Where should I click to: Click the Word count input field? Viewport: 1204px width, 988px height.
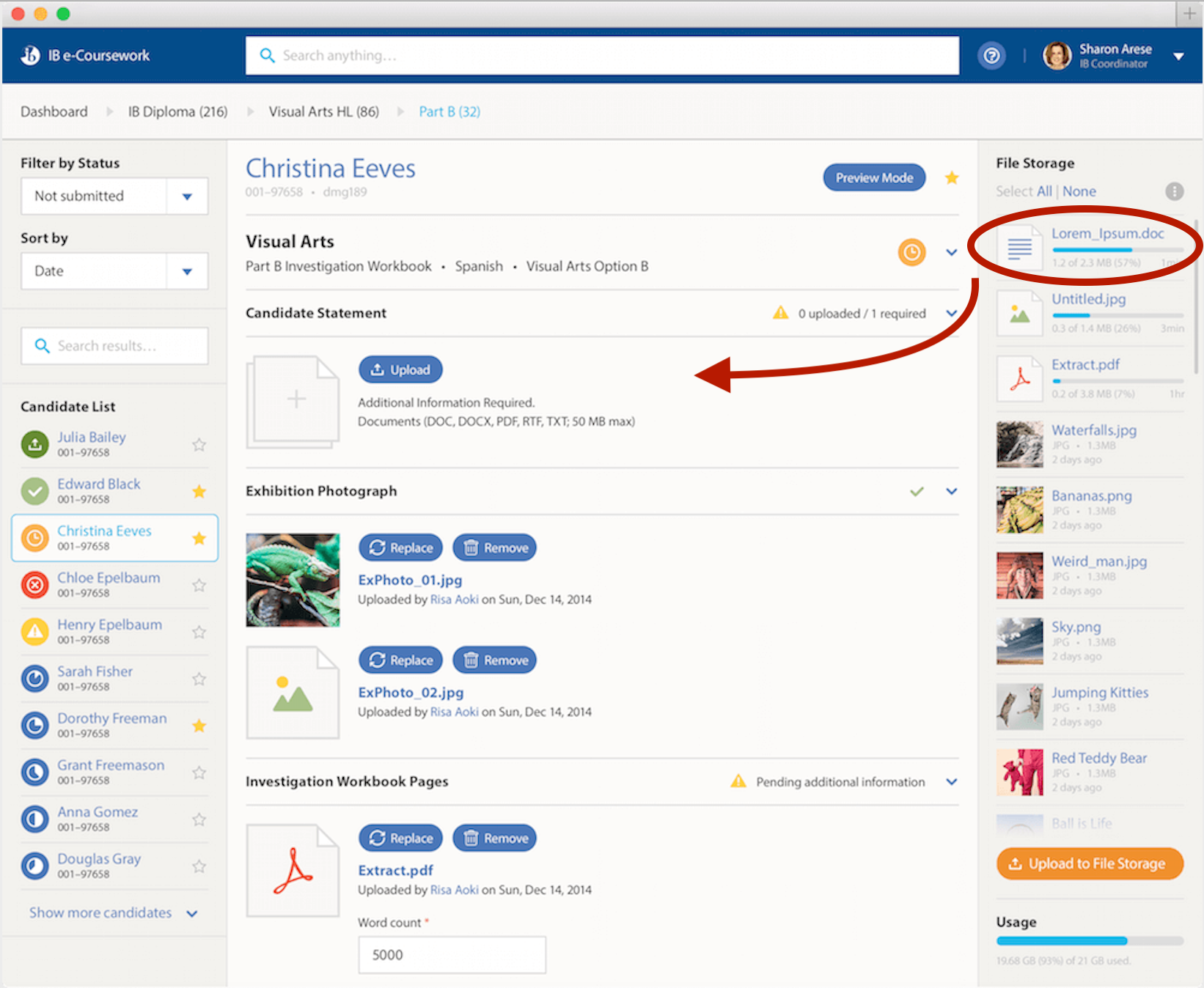(452, 955)
